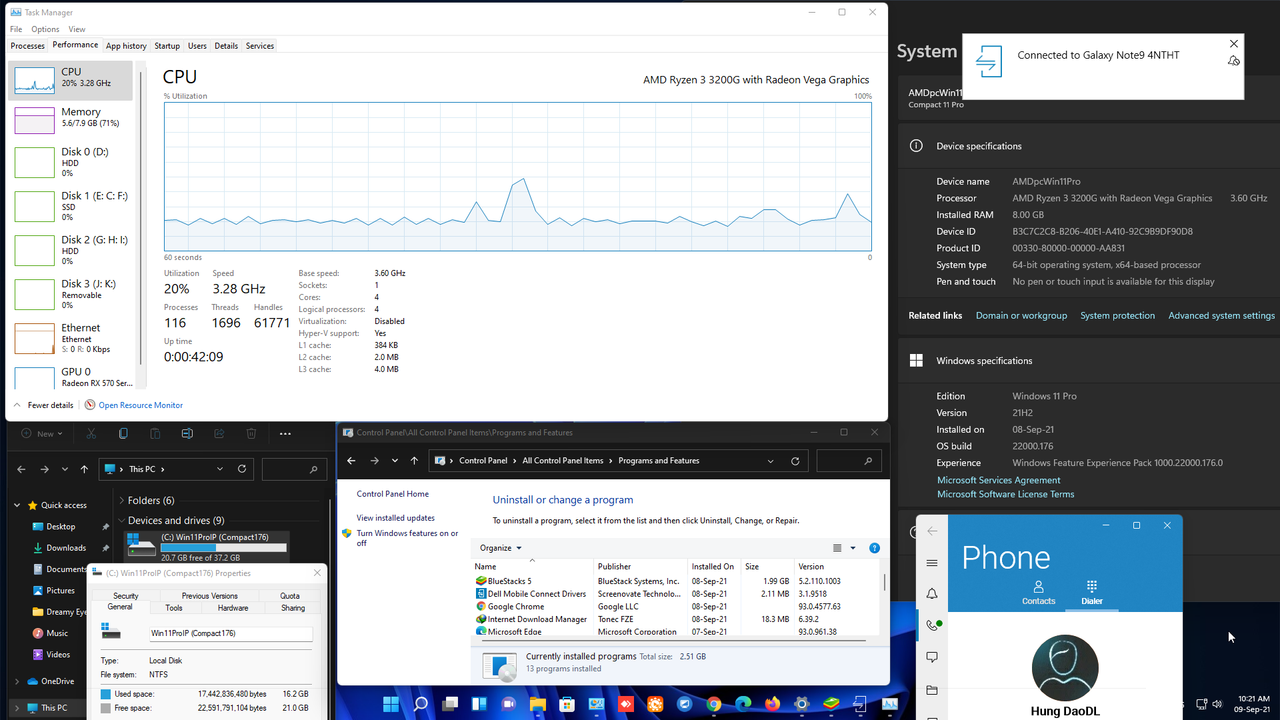Image resolution: width=1280 pixels, height=720 pixels.
Task: Select GPU 0 Radeon RX 570 entry
Action: [x=70, y=376]
